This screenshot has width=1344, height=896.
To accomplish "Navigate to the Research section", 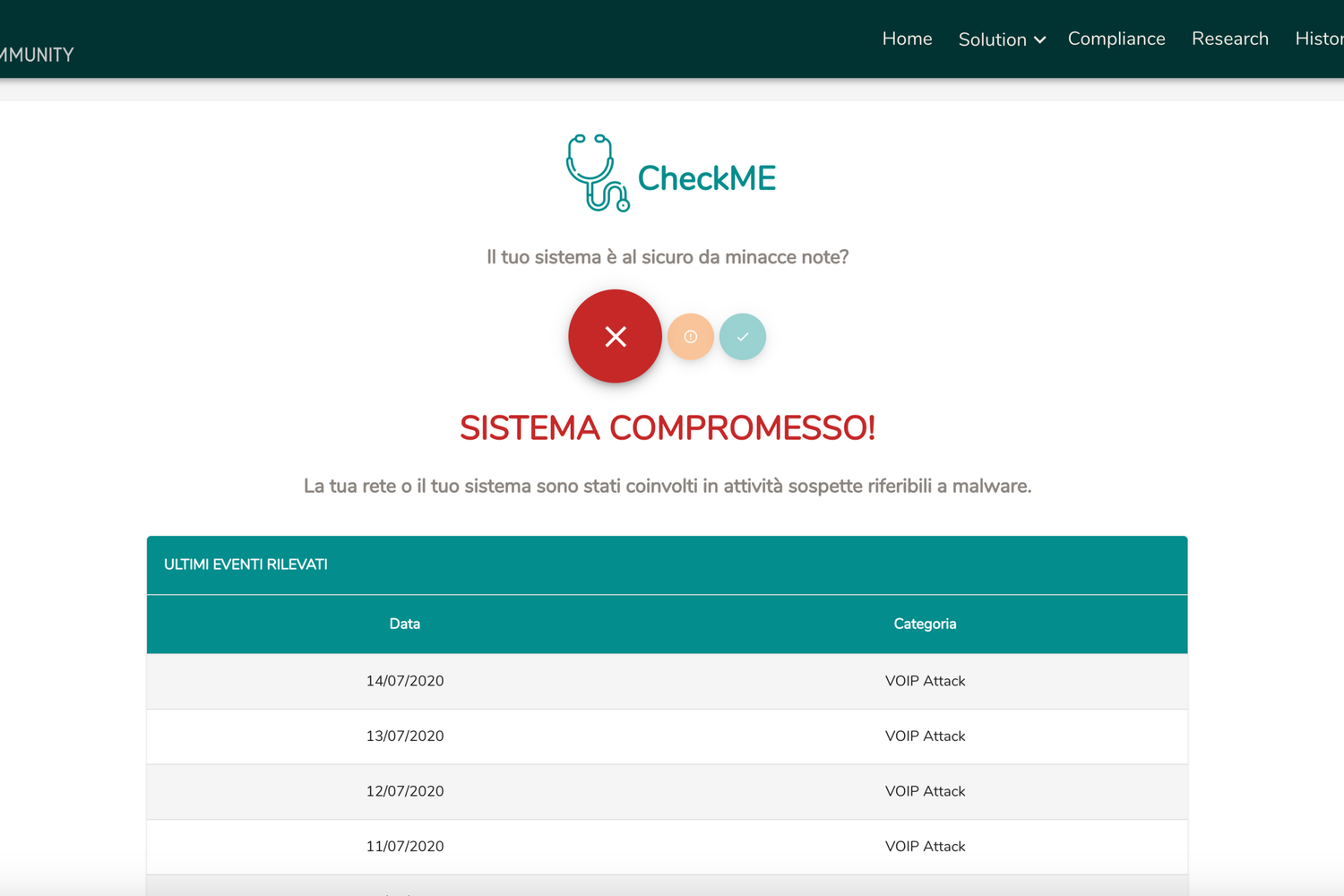I will point(1229,39).
